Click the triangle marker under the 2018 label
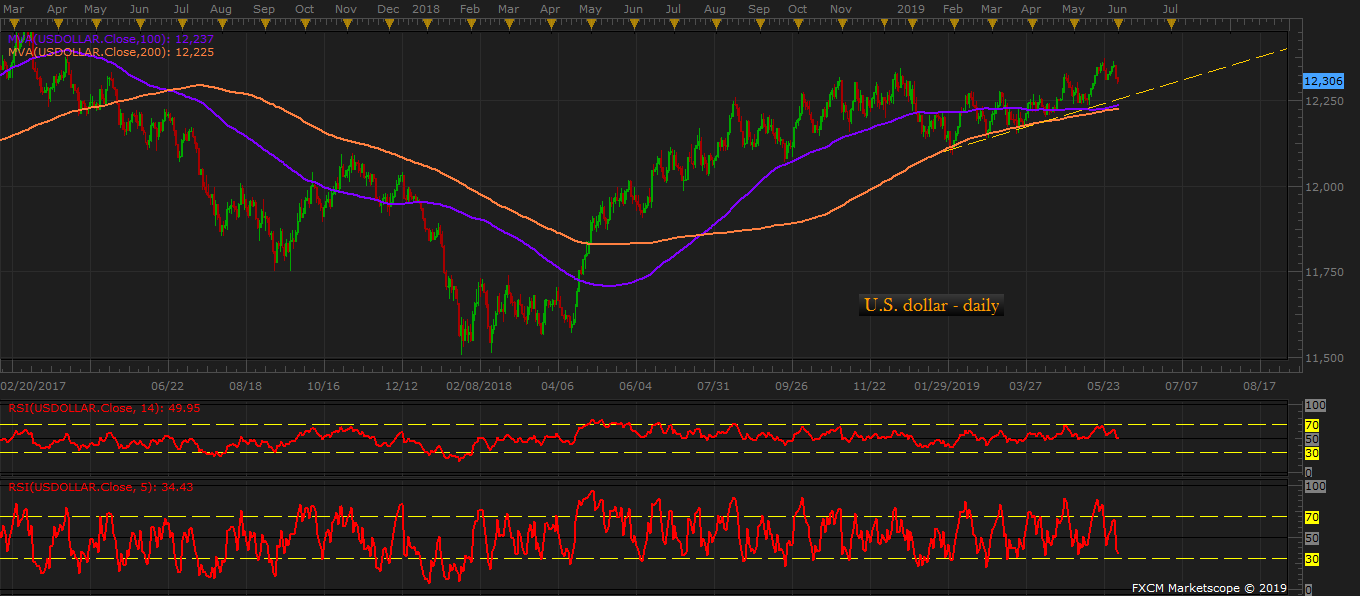The width and height of the screenshot is (1360, 596). [429, 22]
